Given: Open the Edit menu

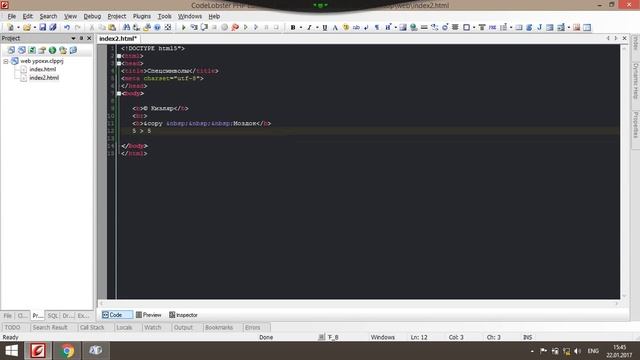Looking at the screenshot, I should (x=27, y=16).
